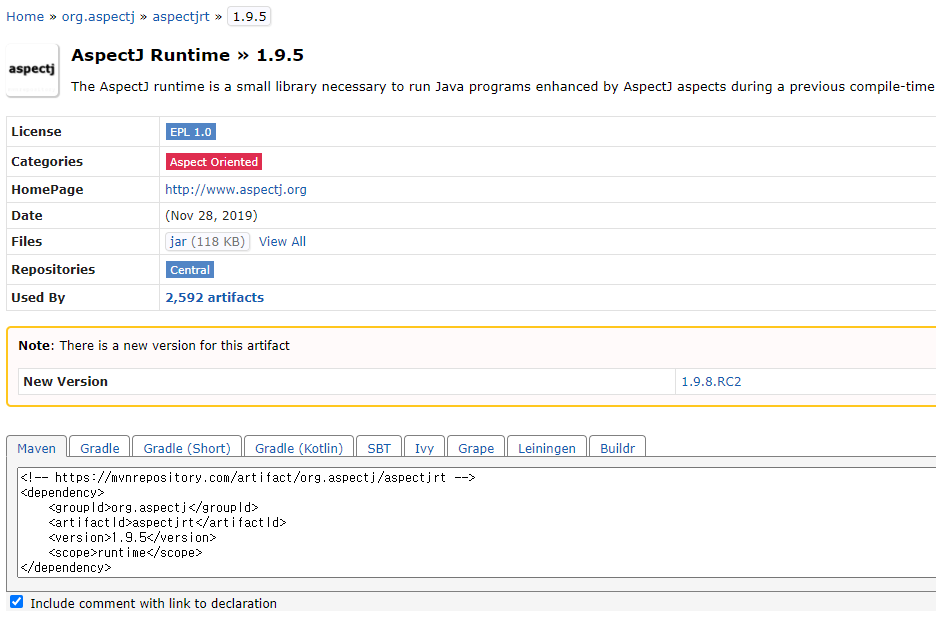This screenshot has height=624, width=936.
Task: Switch to the SBT tab
Action: [x=379, y=448]
